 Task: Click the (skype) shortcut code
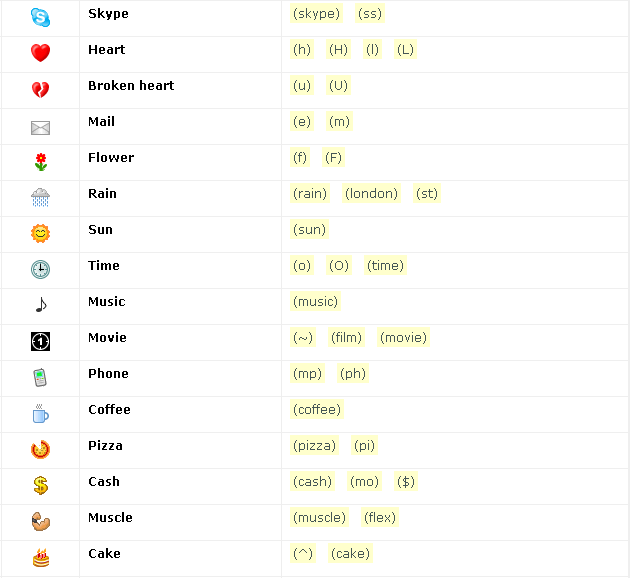(x=316, y=14)
